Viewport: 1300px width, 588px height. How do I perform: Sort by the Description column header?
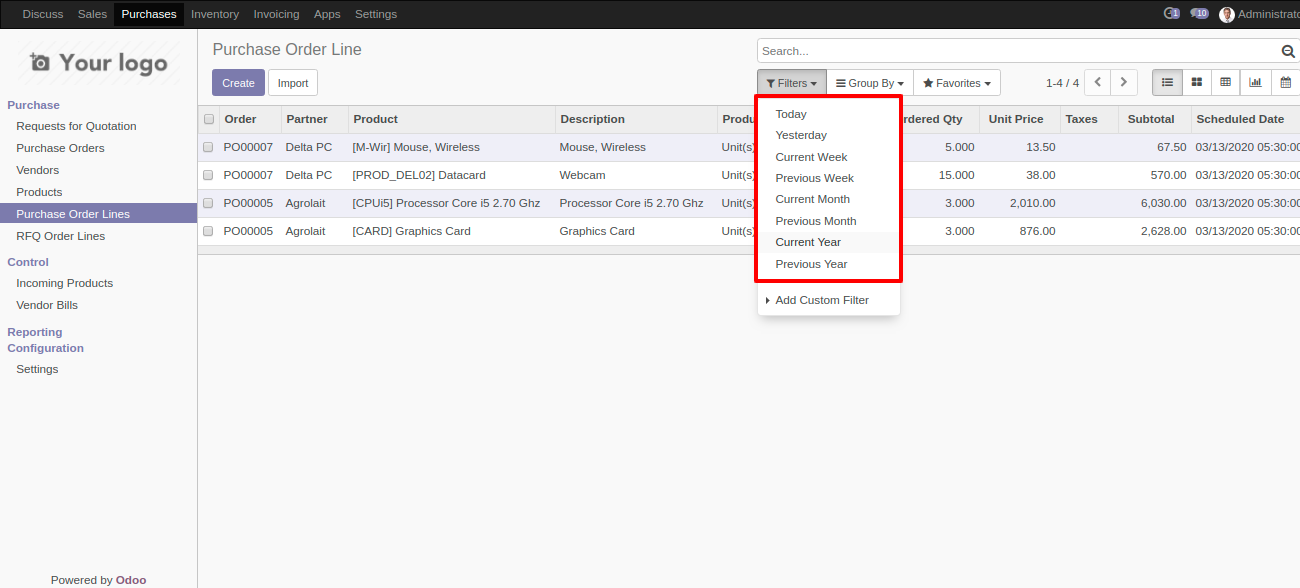[x=636, y=119]
